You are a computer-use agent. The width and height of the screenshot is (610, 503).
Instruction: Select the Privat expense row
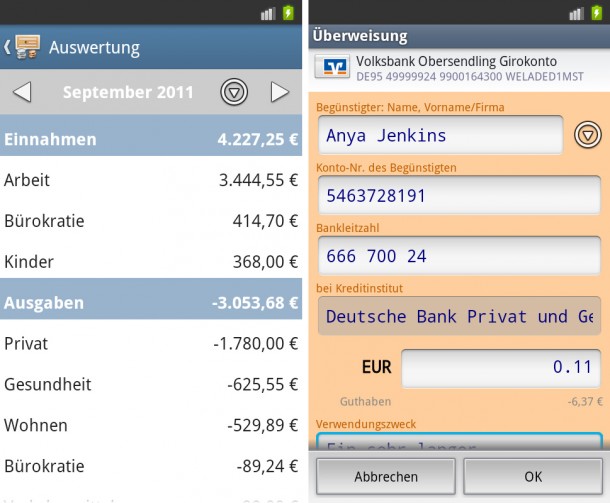(151, 344)
